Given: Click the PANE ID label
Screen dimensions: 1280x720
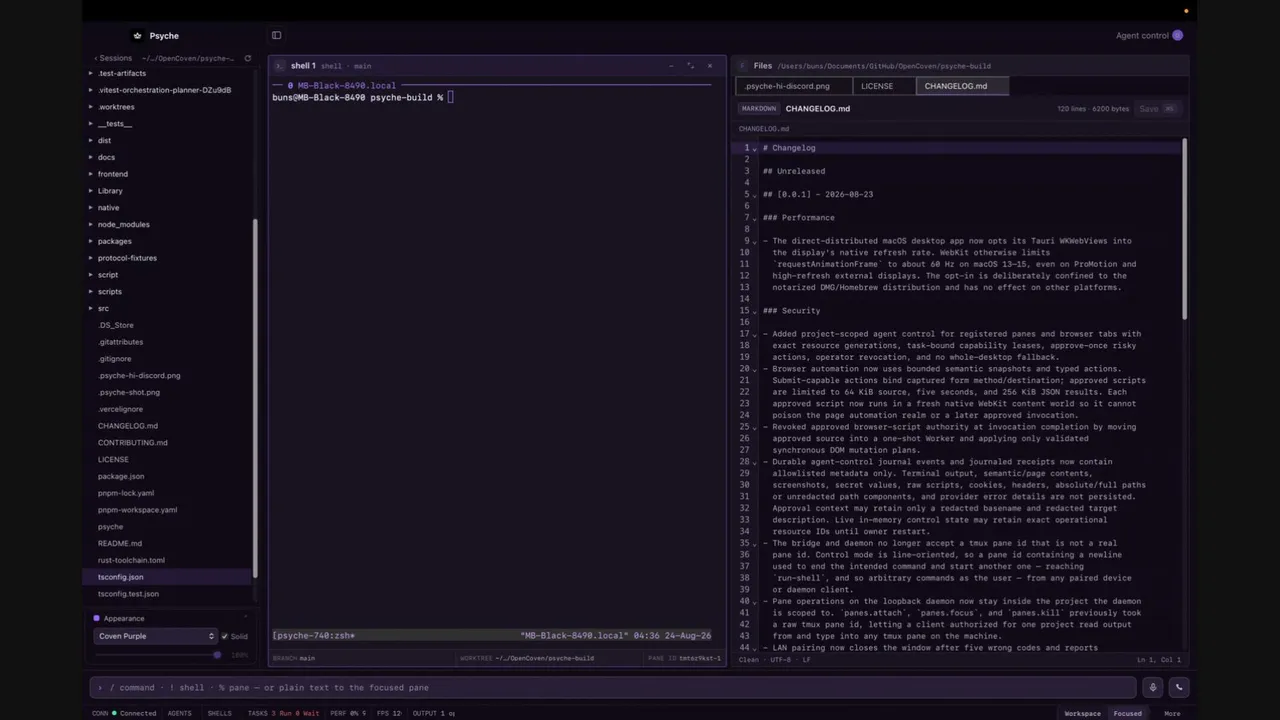Looking at the screenshot, I should [685, 658].
